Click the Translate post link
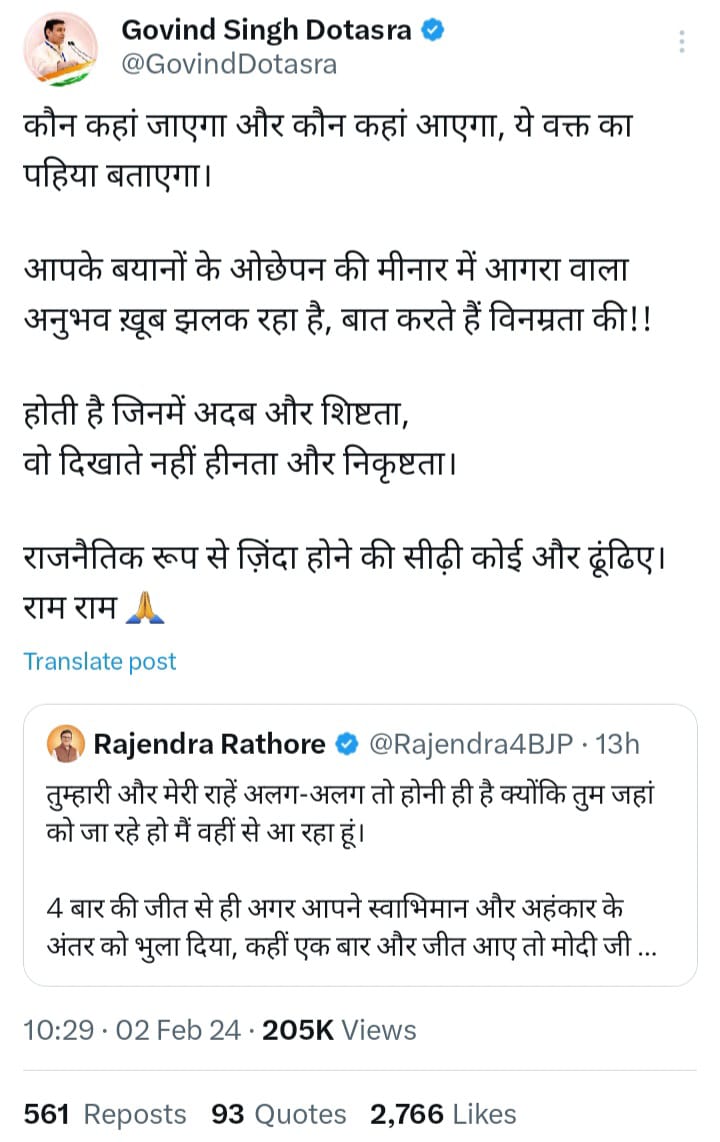Image resolution: width=720 pixels, height=1142 pixels. [x=99, y=660]
